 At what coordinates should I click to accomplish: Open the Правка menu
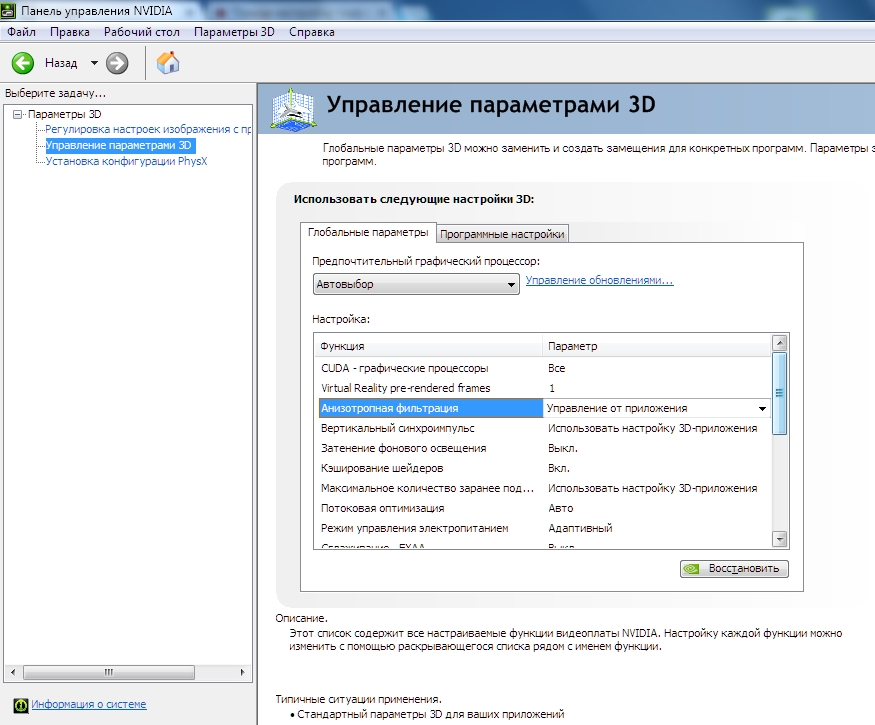tap(70, 32)
